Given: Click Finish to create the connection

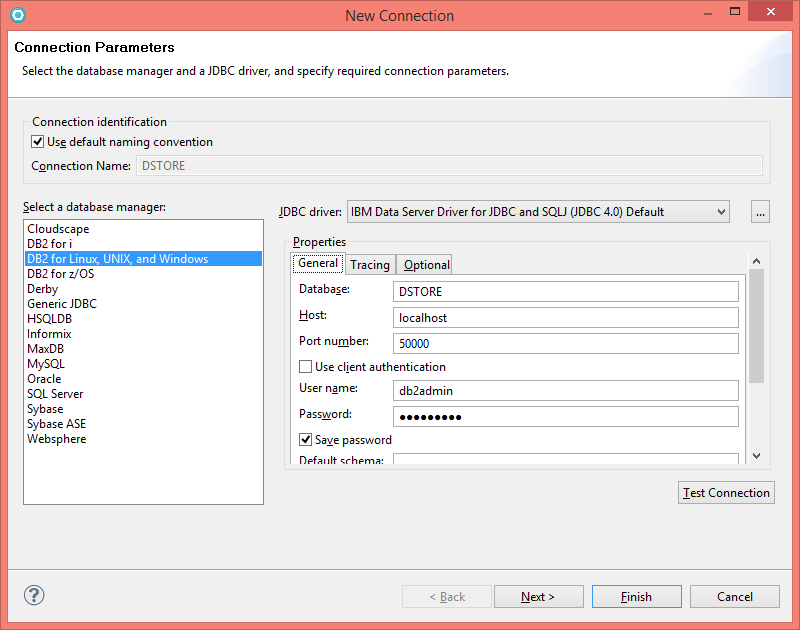Looking at the screenshot, I should click(636, 595).
